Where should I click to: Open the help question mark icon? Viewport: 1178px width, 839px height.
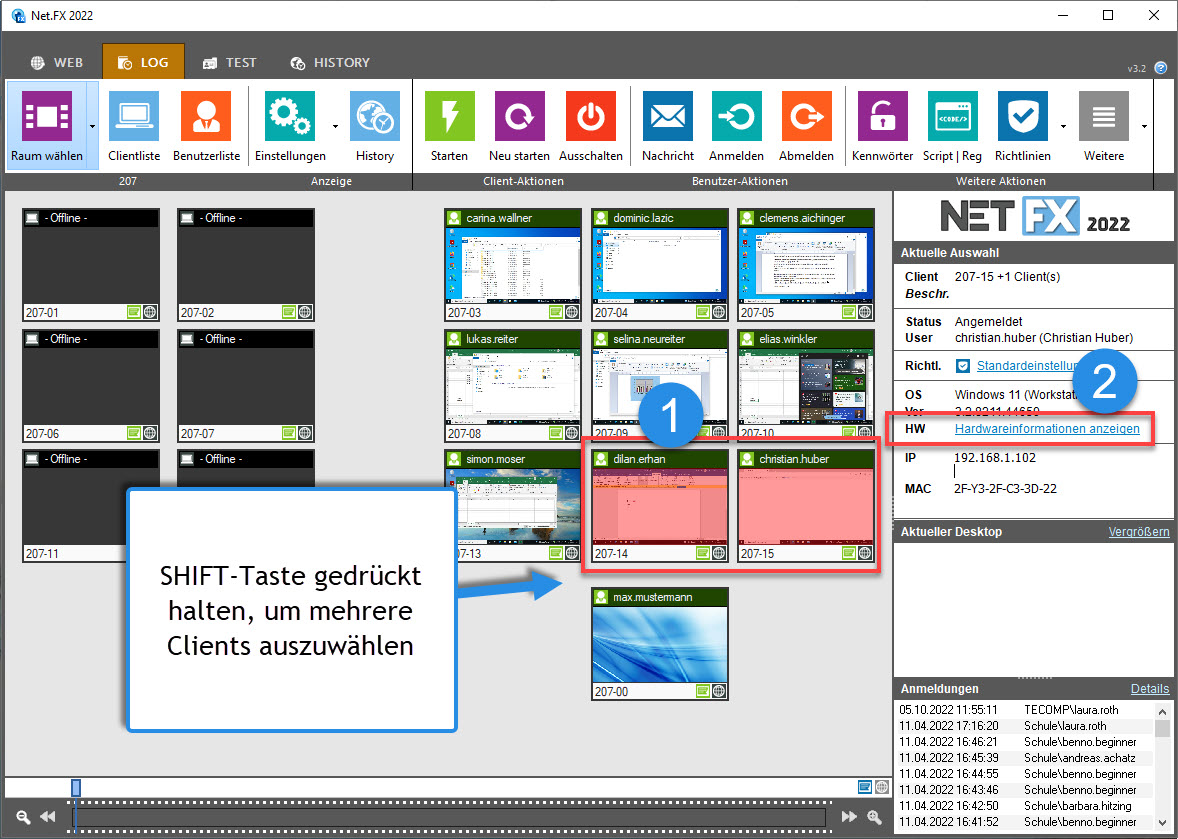tap(1161, 68)
